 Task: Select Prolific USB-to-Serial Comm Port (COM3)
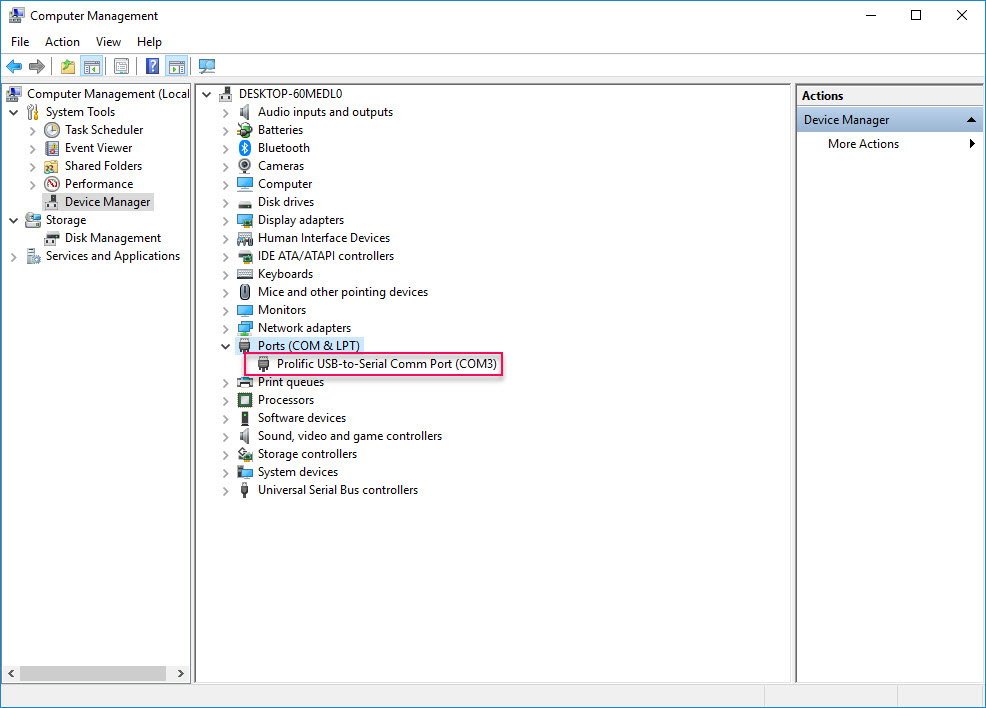click(x=386, y=364)
